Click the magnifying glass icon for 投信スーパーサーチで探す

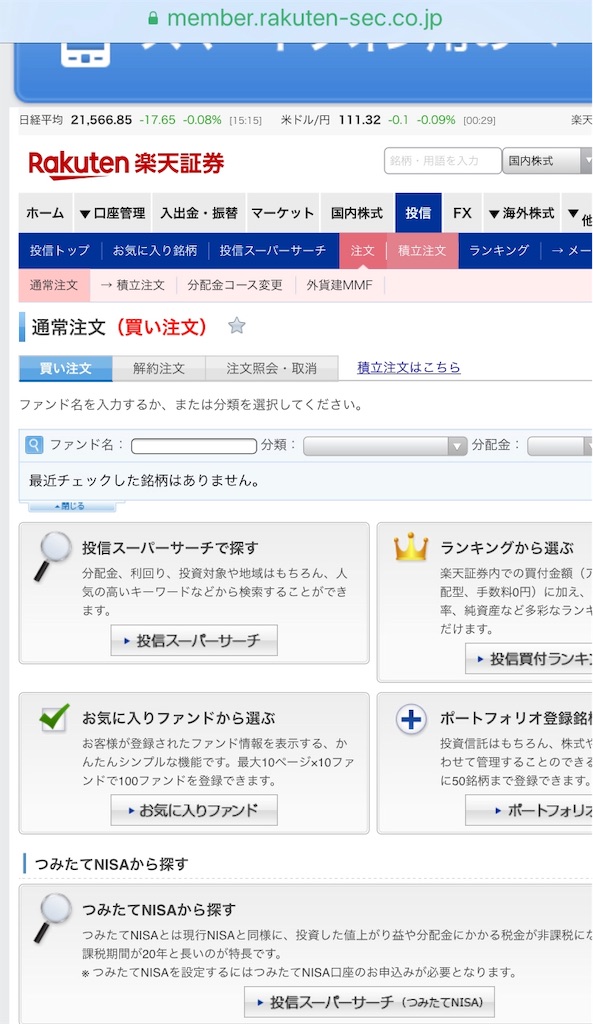54,556
